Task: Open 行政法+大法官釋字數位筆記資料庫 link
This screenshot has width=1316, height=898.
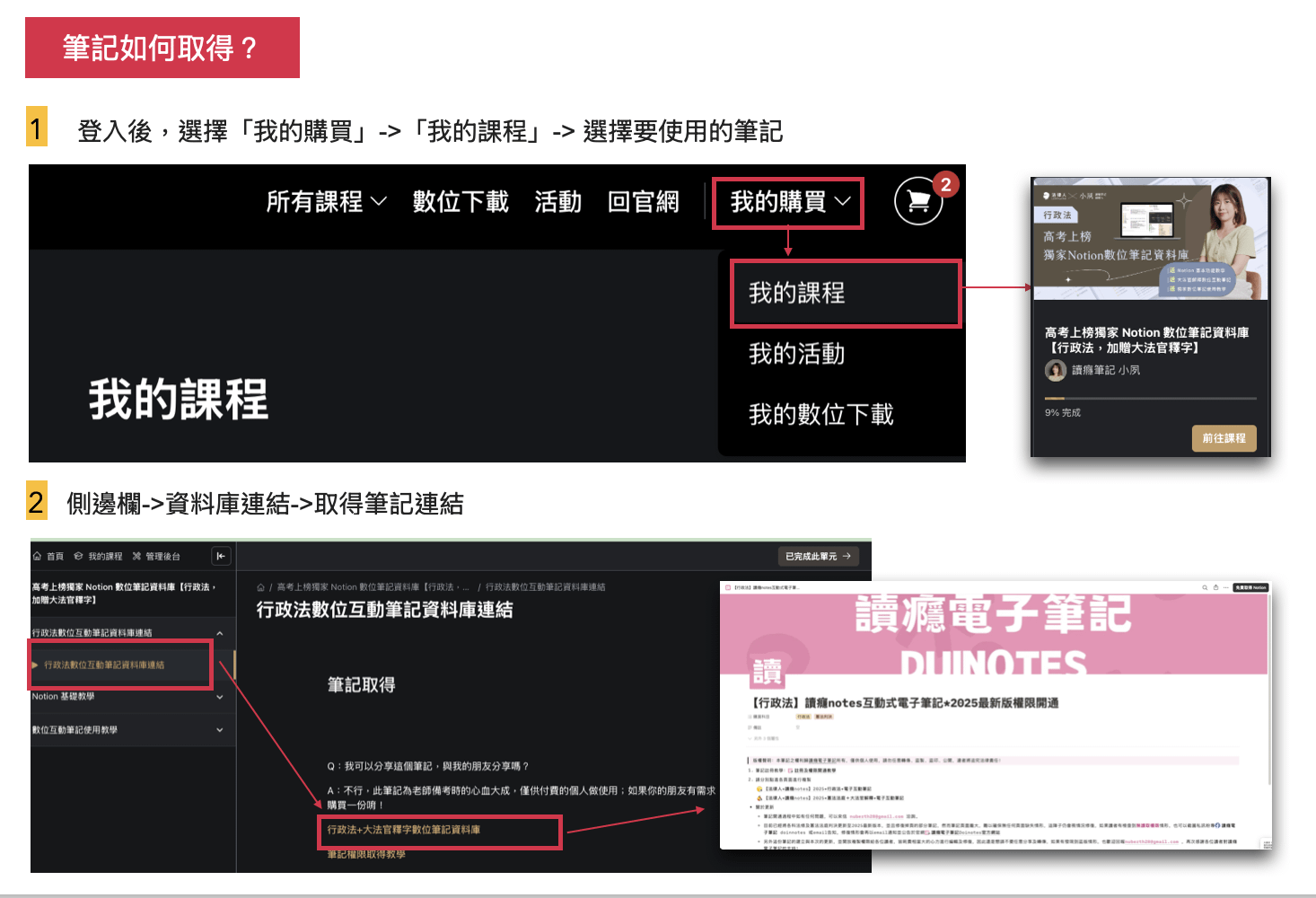Action: [x=404, y=830]
